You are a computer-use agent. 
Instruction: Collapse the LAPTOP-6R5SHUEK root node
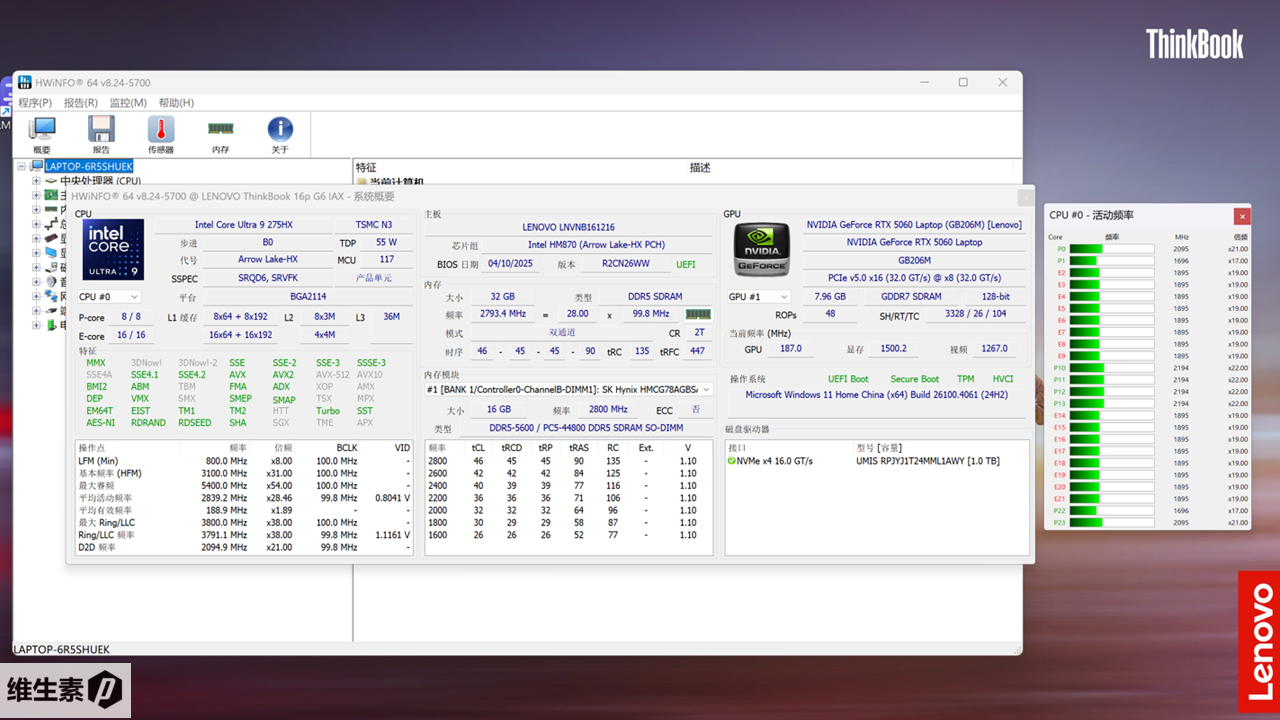23,167
